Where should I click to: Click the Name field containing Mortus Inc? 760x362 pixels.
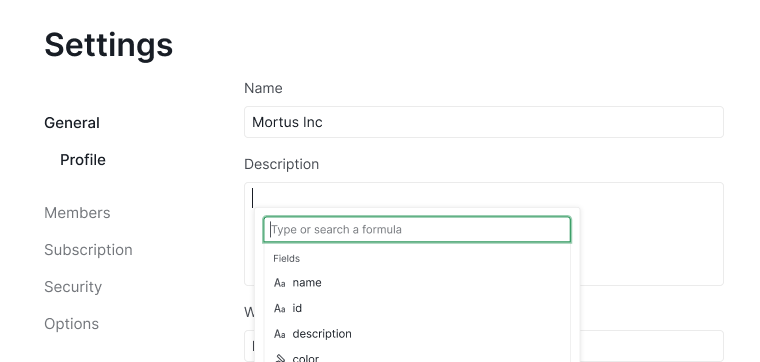484,122
